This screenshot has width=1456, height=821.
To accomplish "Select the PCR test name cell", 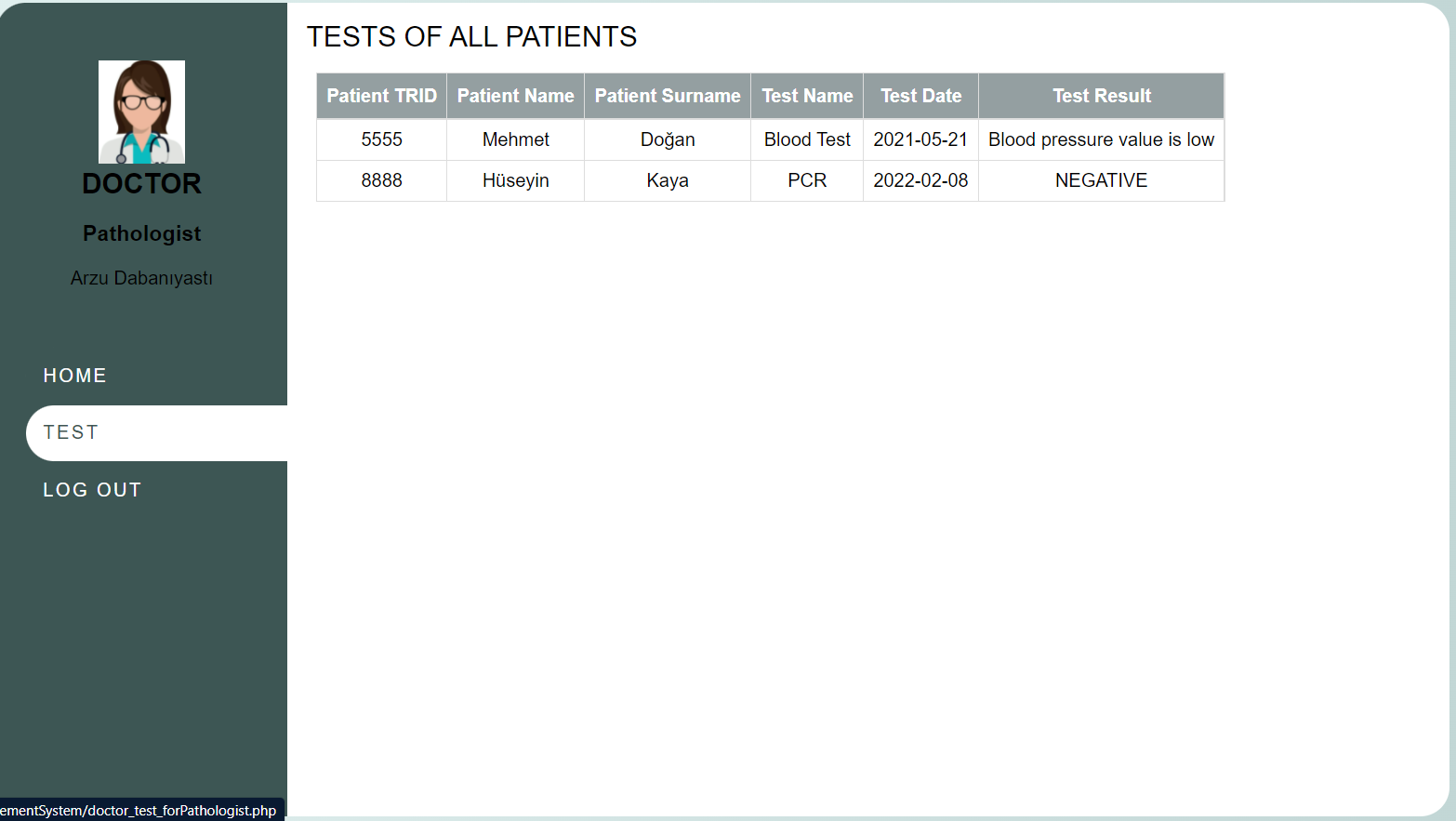I will tap(806, 180).
